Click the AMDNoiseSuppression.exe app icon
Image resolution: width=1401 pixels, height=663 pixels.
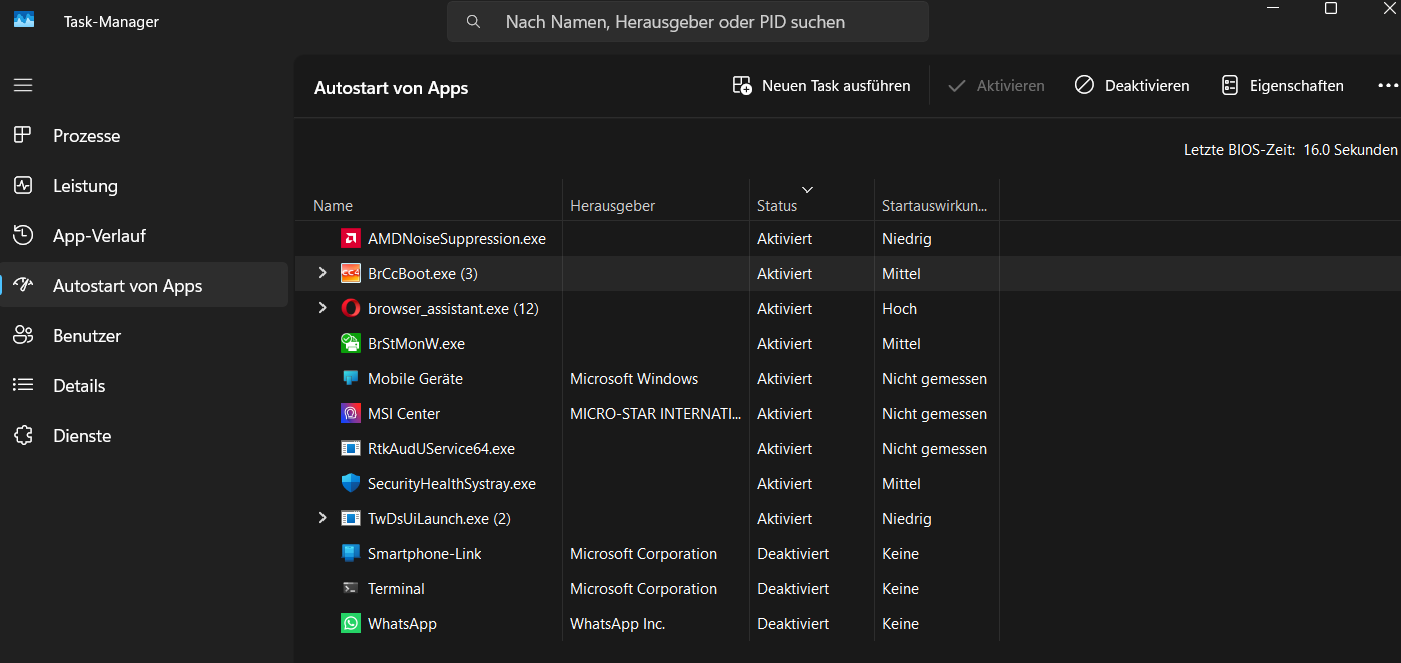point(350,239)
